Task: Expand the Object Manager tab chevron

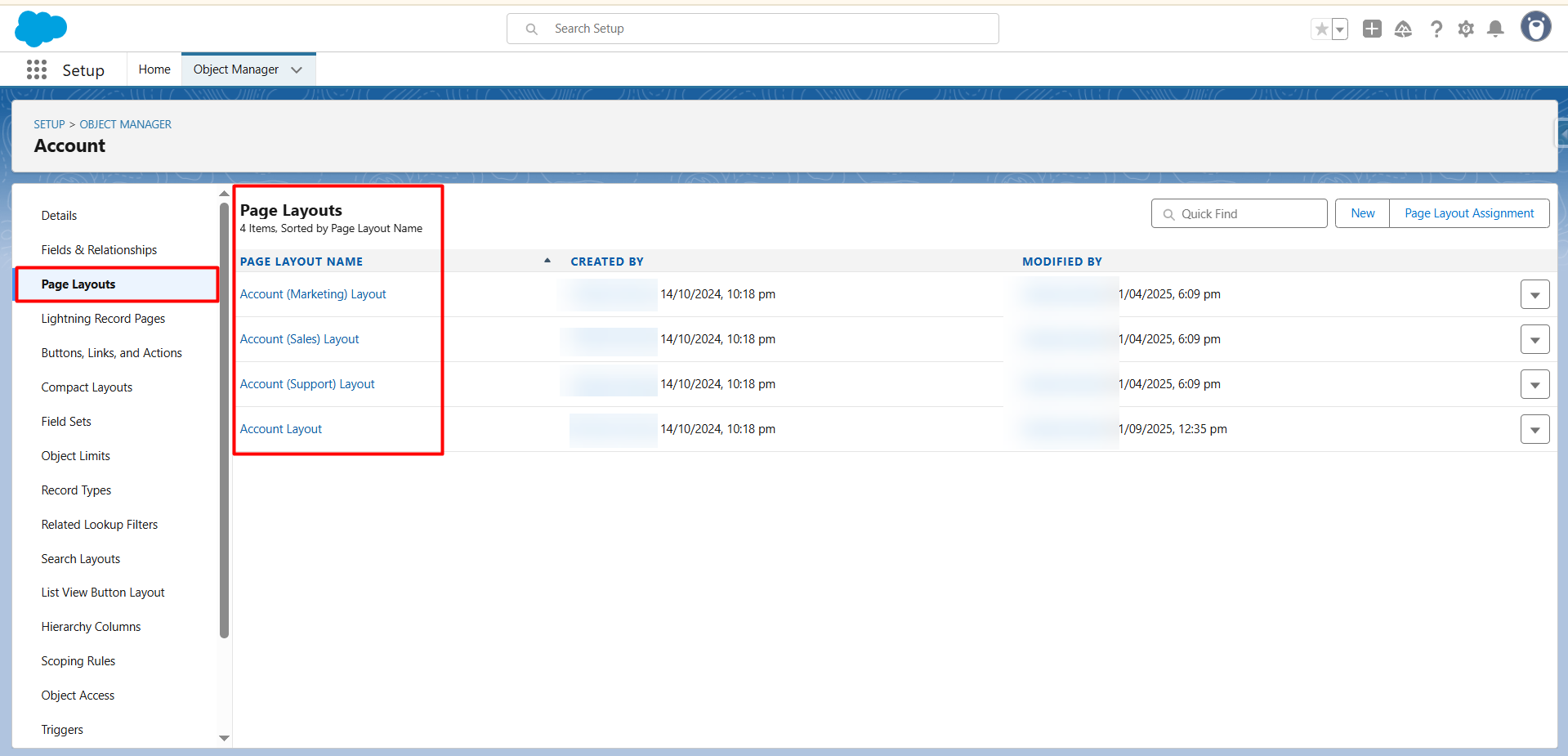Action: tap(297, 70)
